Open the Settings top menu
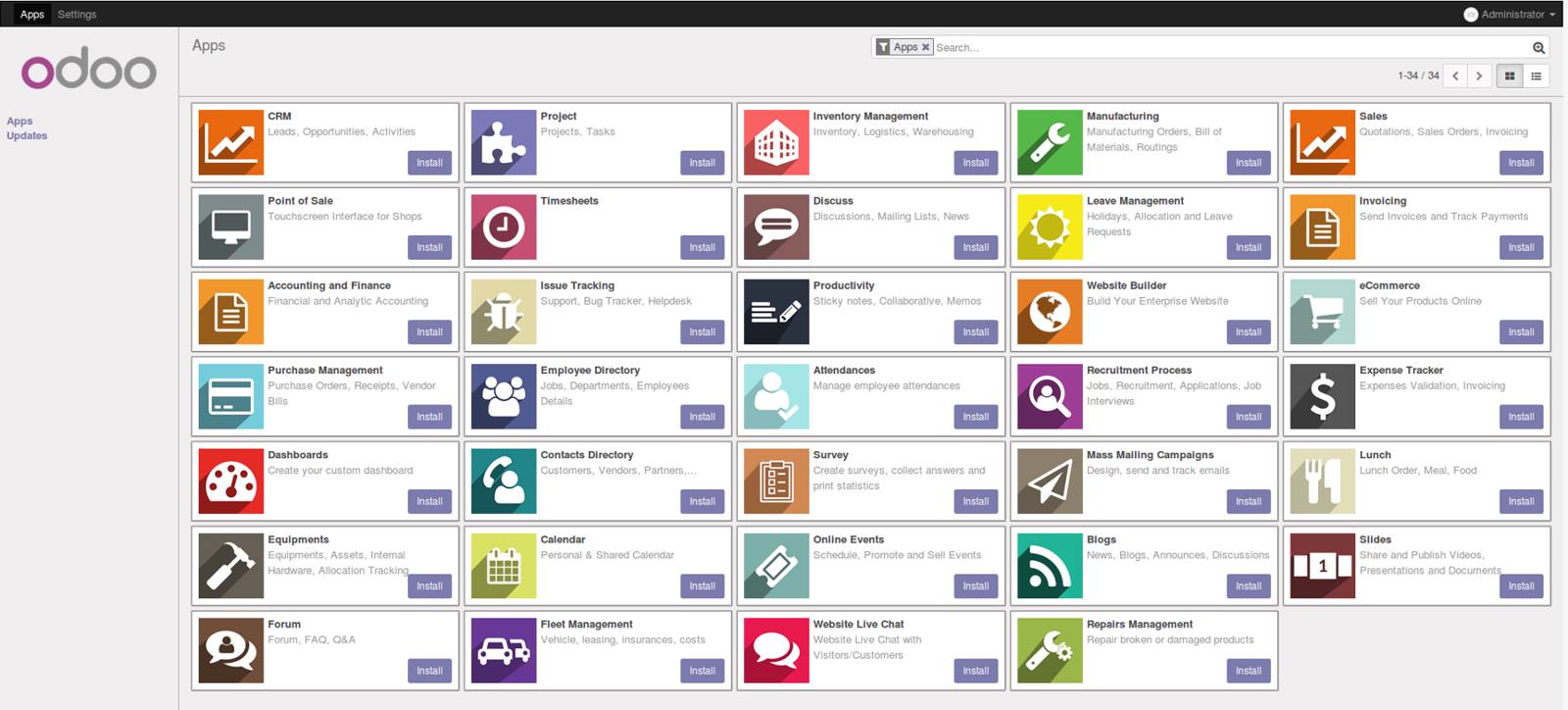 tap(76, 15)
